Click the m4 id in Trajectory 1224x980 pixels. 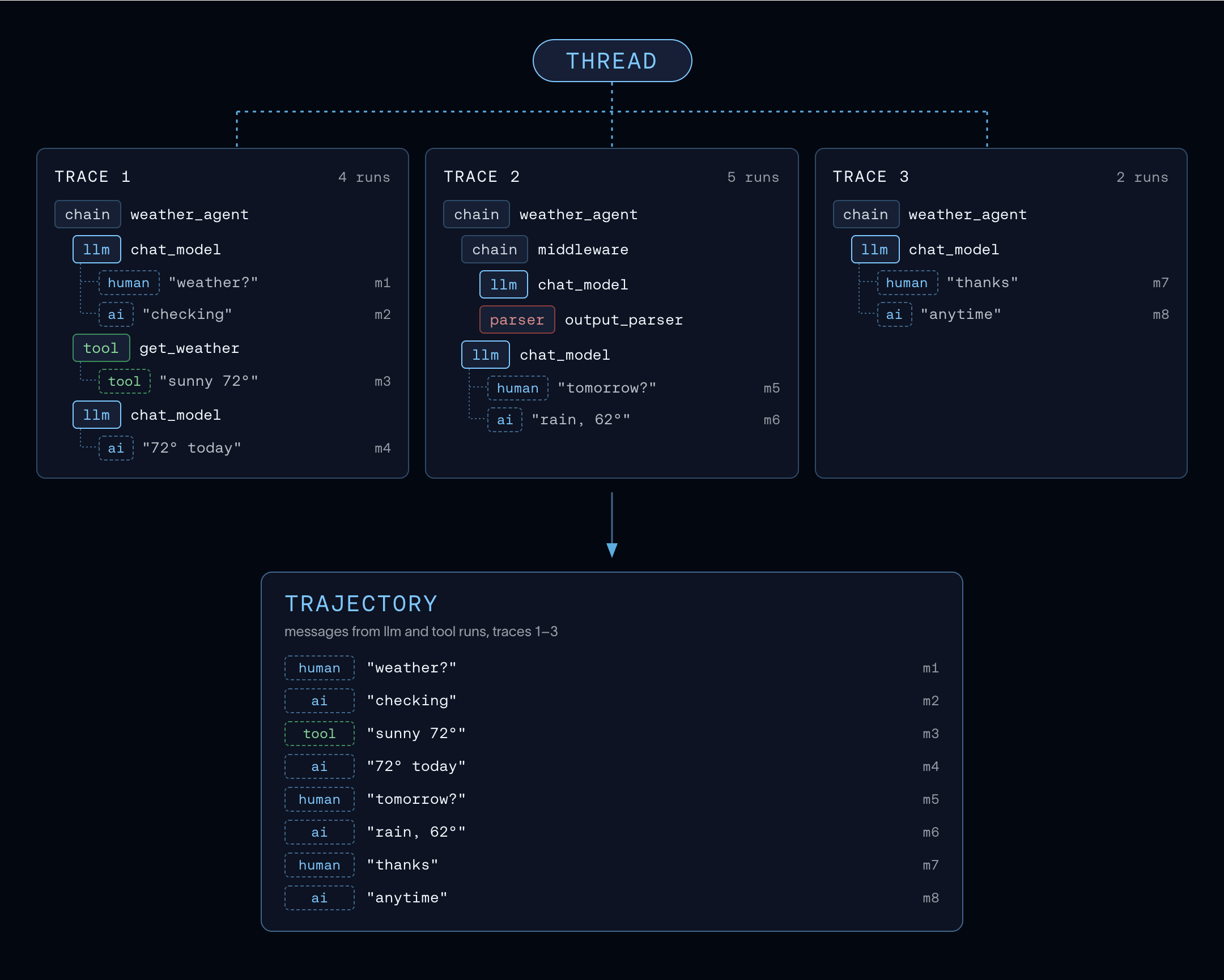[930, 766]
